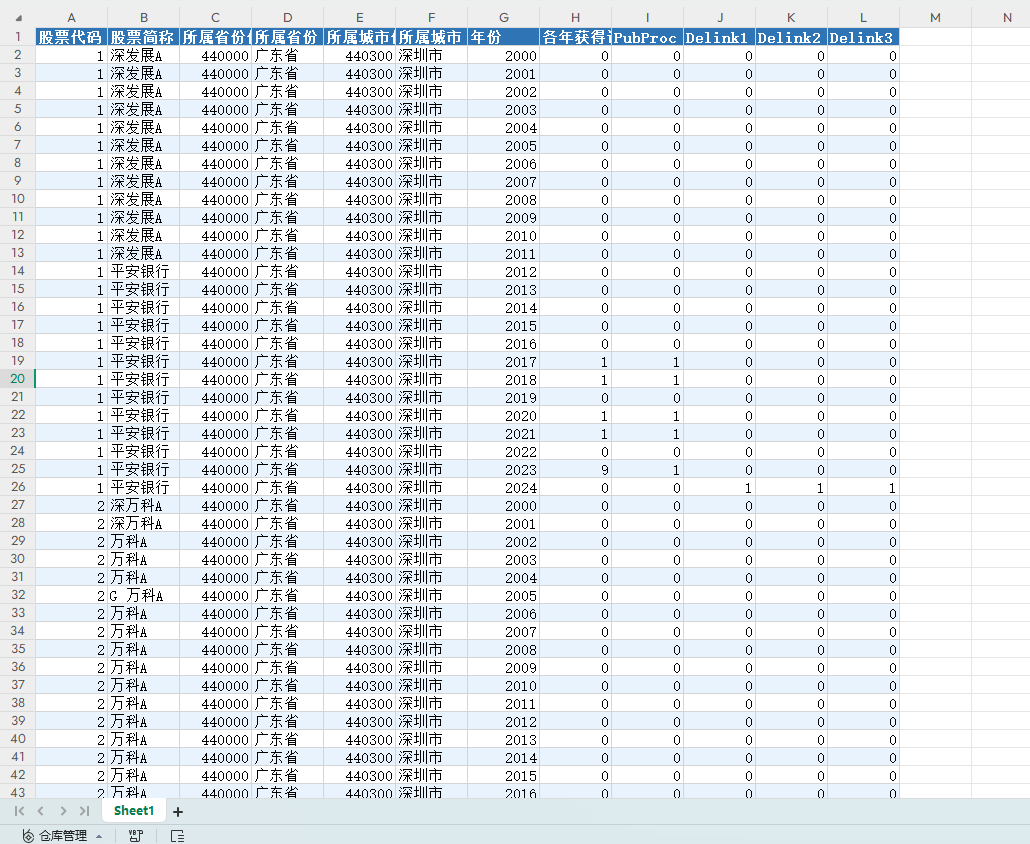Select the 440000 cell in row 5
The height and width of the screenshot is (844, 1030).
point(215,109)
